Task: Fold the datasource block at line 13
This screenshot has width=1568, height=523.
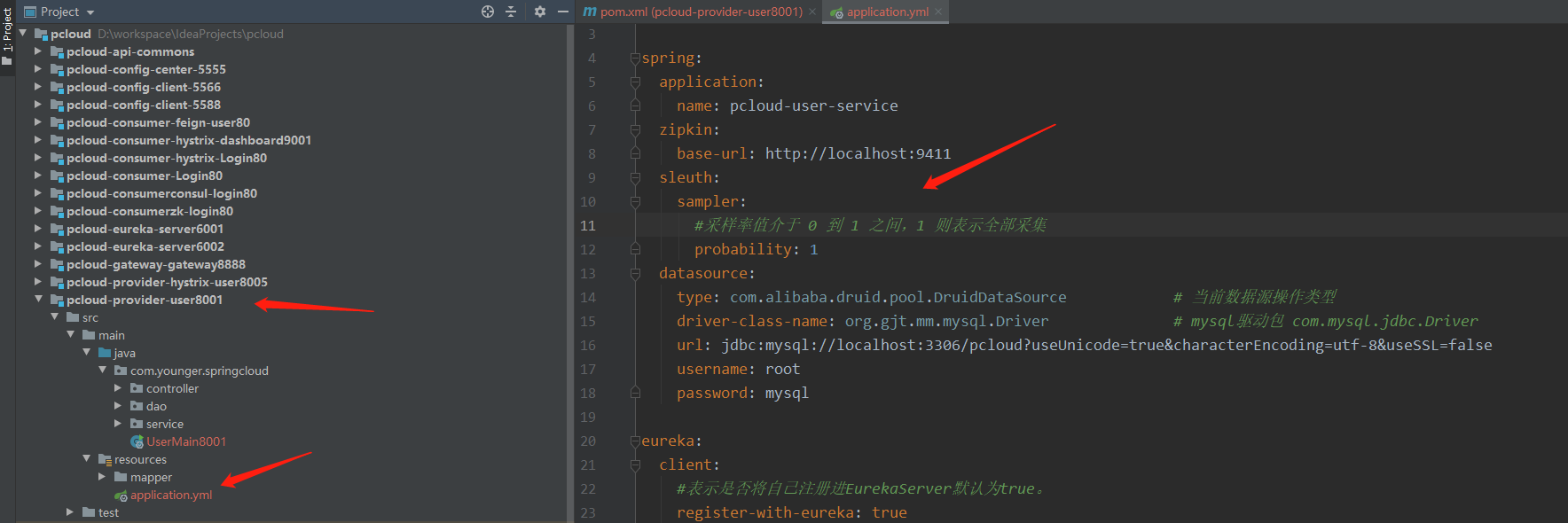Action: click(635, 273)
